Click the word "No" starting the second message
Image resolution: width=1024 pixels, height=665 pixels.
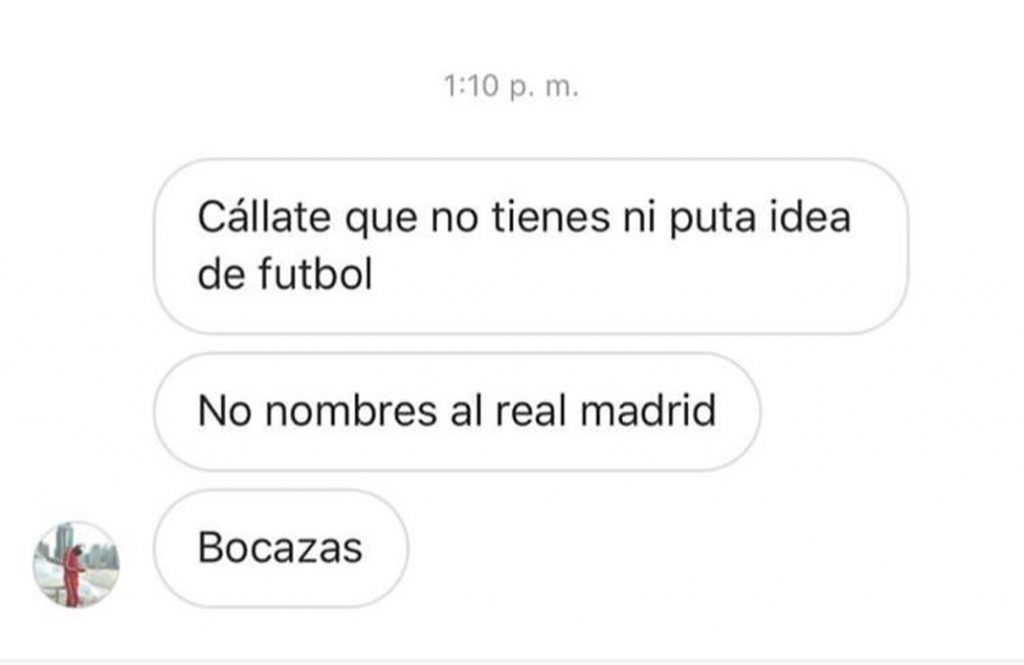(x=225, y=412)
